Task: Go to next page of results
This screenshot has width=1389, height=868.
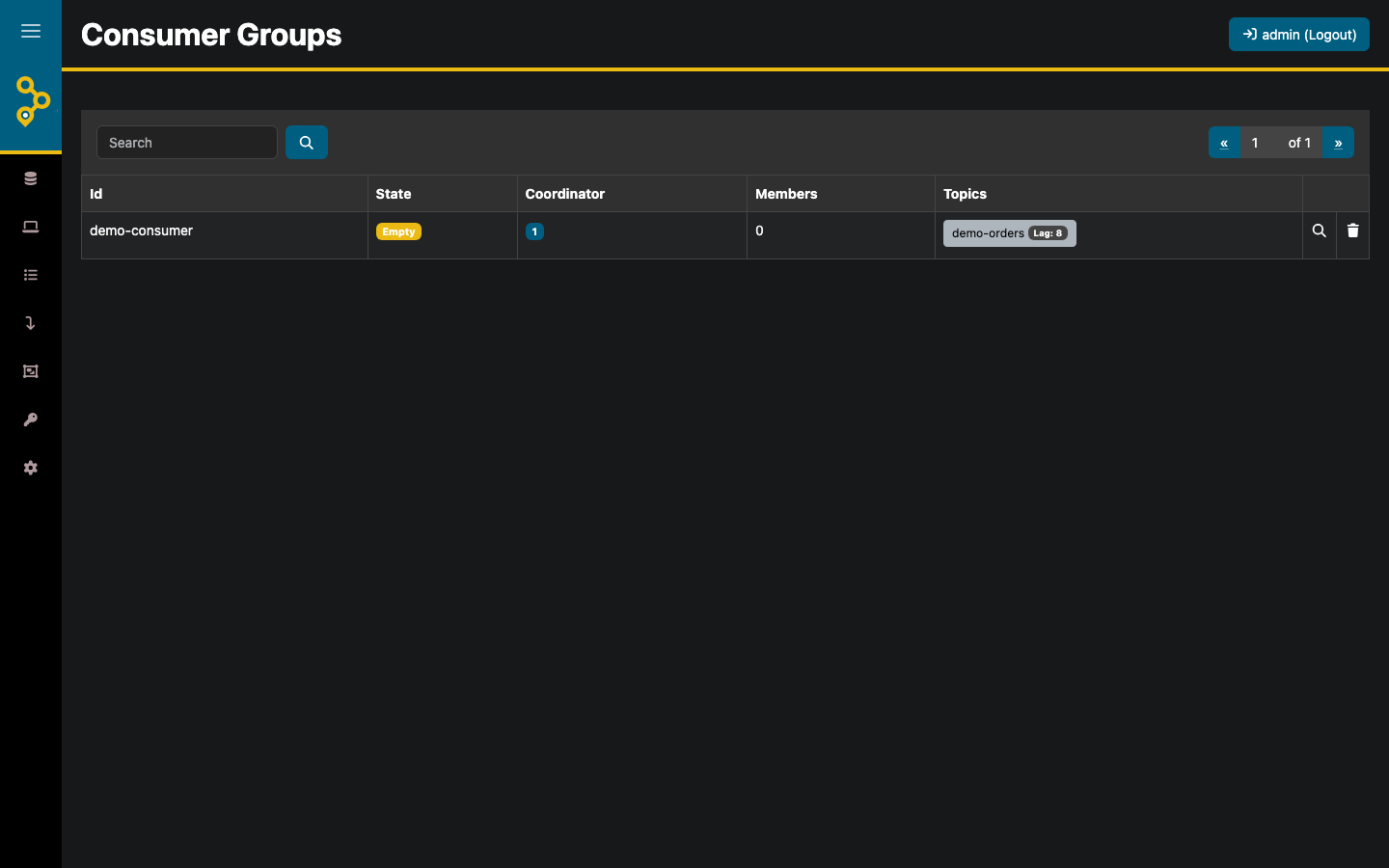Action: [1338, 143]
